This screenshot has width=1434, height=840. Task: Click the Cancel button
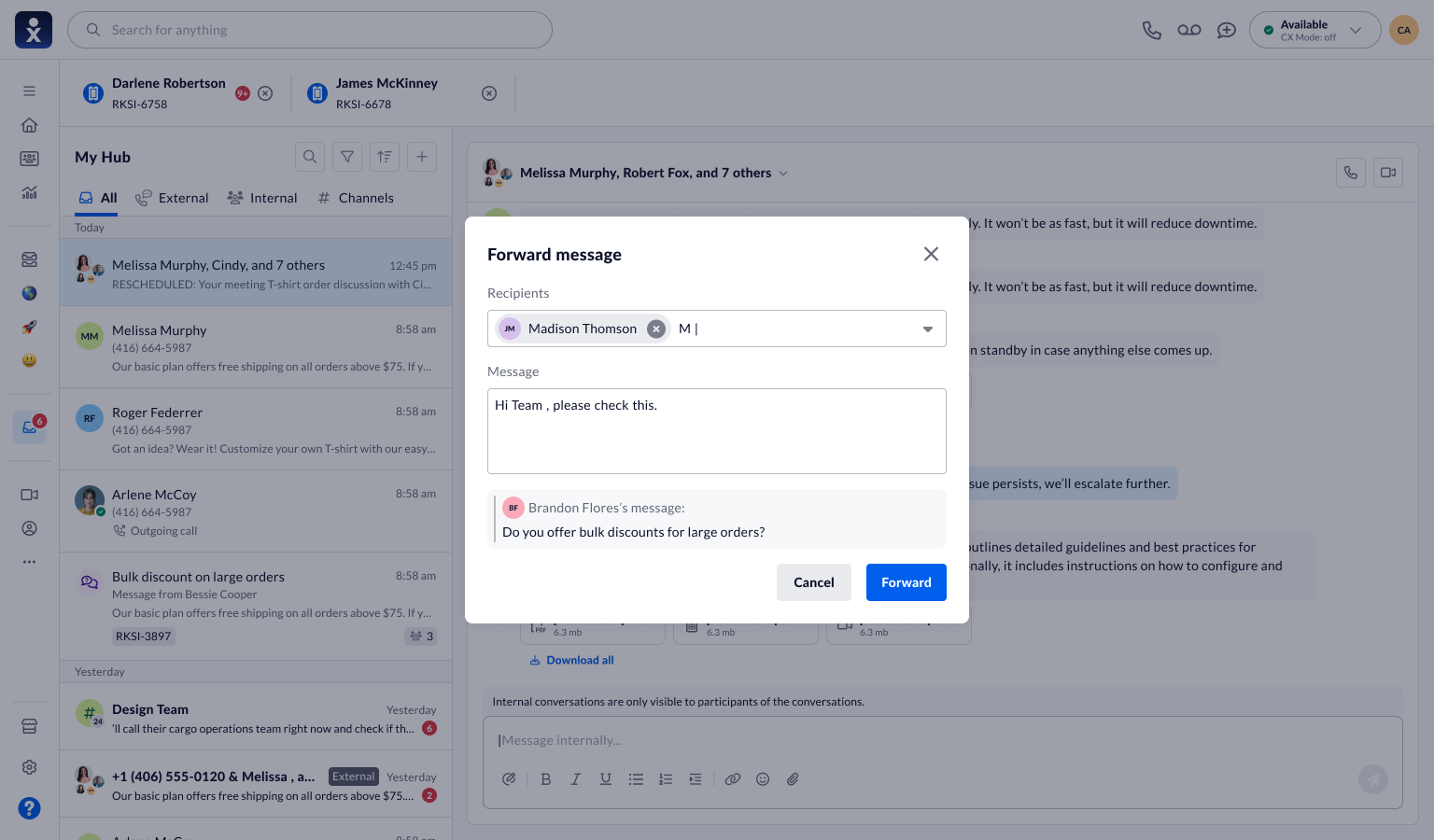coord(814,582)
